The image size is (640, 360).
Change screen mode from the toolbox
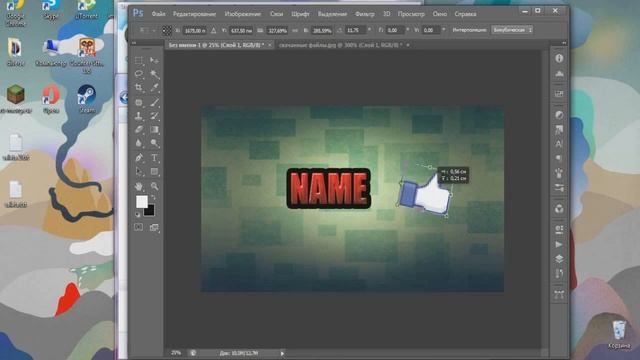click(154, 227)
